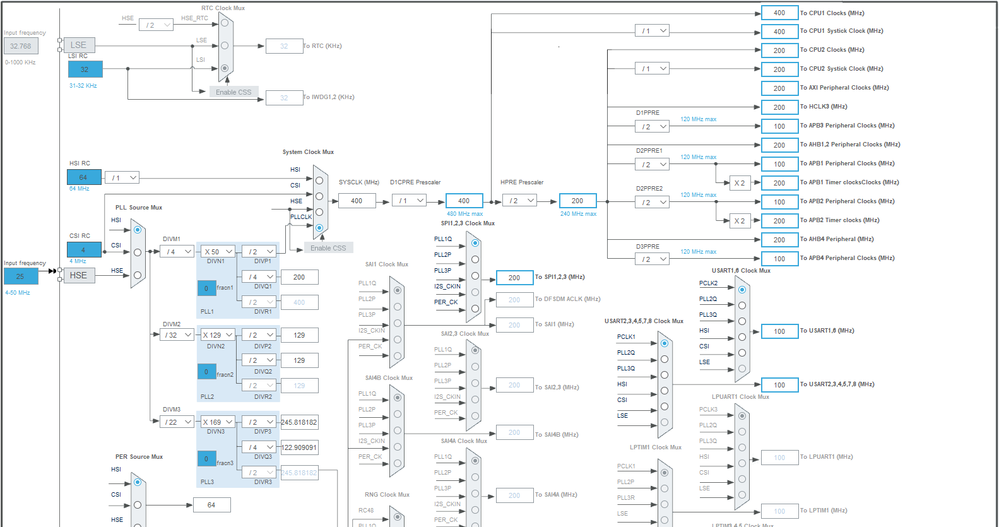Click the fracn1 value field in PLL1
Viewport: 999px width, 527px height.
[x=206, y=289]
